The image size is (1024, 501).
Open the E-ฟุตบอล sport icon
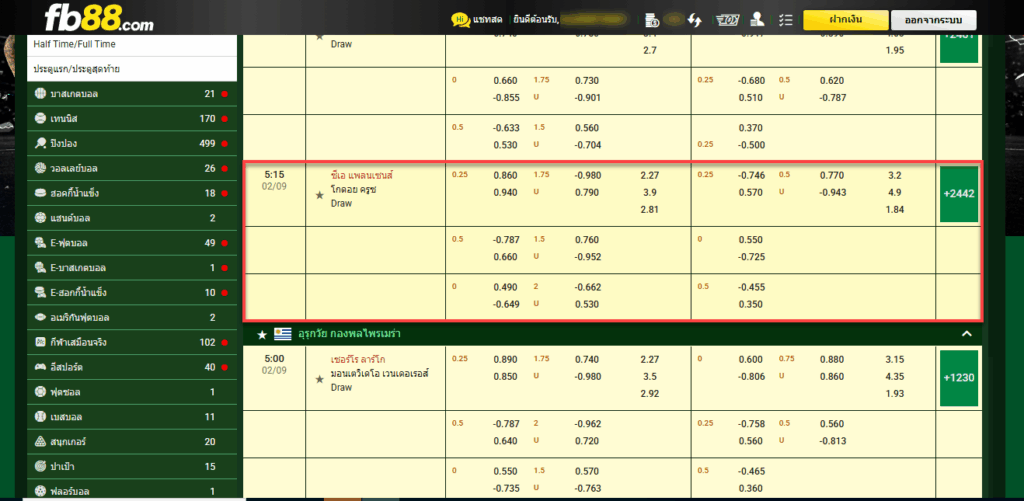point(40,243)
